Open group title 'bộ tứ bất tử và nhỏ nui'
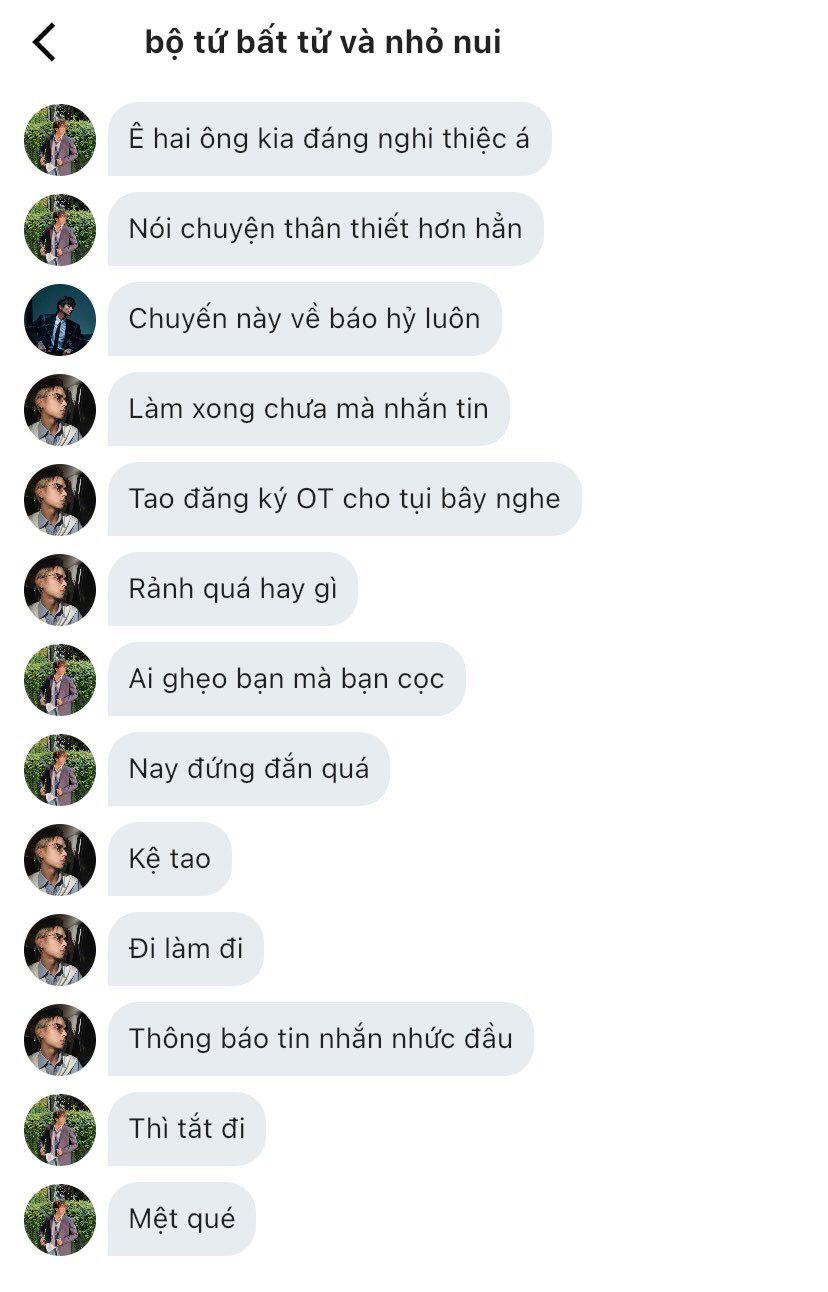The image size is (828, 1292). click(323, 43)
